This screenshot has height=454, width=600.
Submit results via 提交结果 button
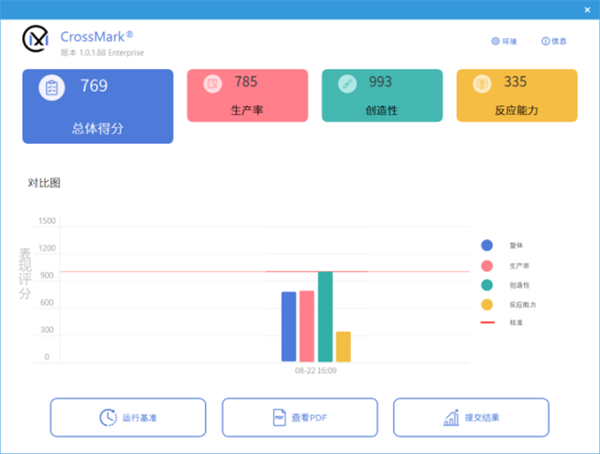pos(471,417)
